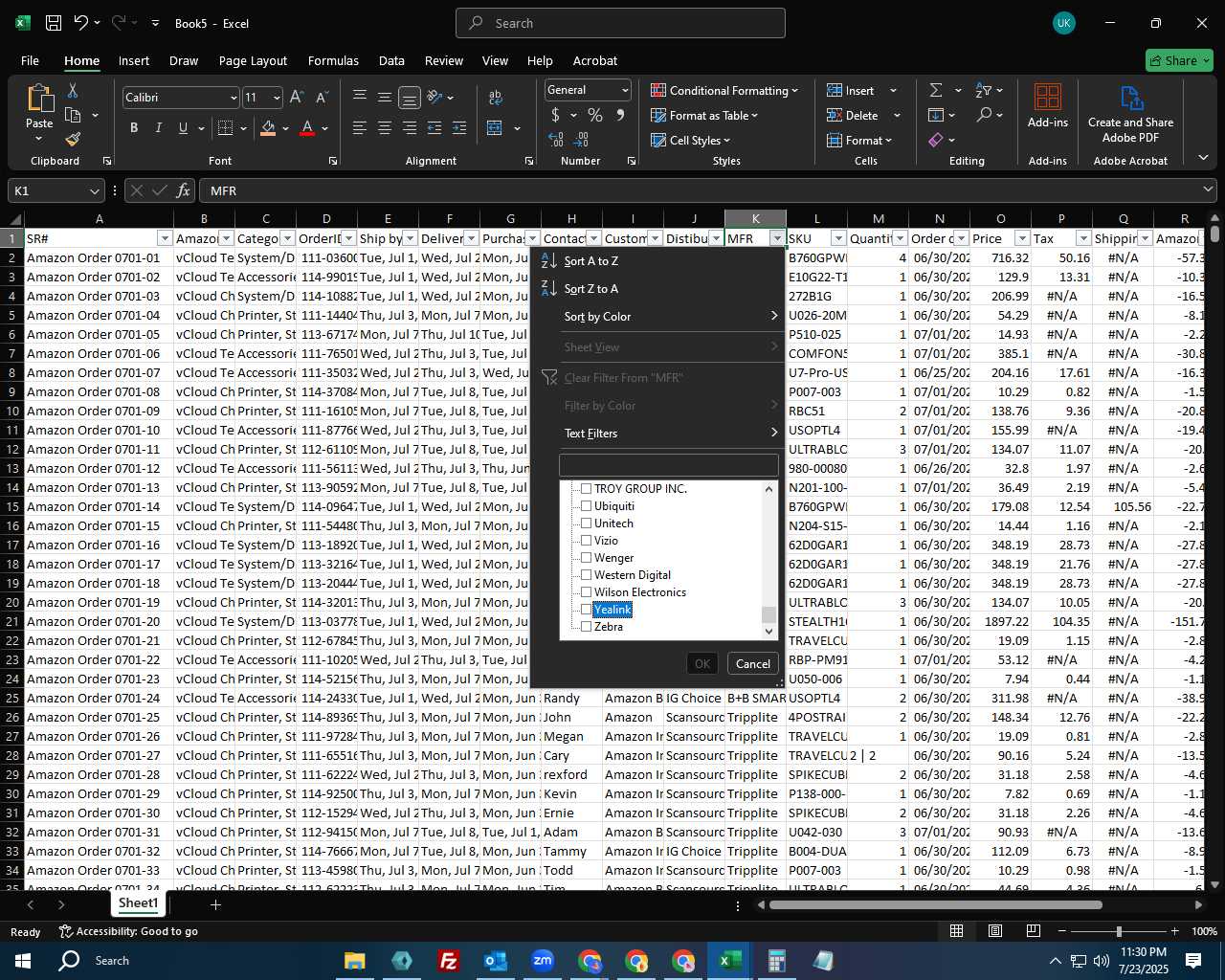The height and width of the screenshot is (980, 1225).
Task: Open the Formulas ribbon tab
Action: click(333, 60)
